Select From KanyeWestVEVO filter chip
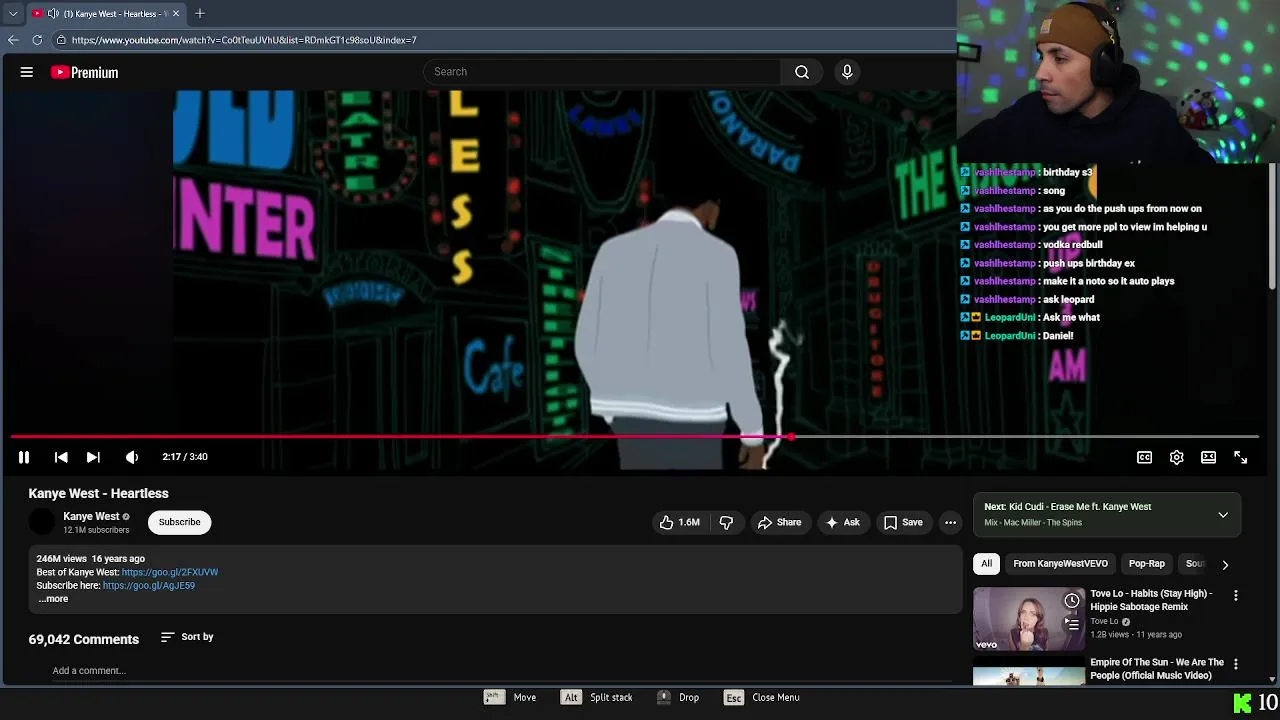This screenshot has height=720, width=1280. click(x=1060, y=564)
